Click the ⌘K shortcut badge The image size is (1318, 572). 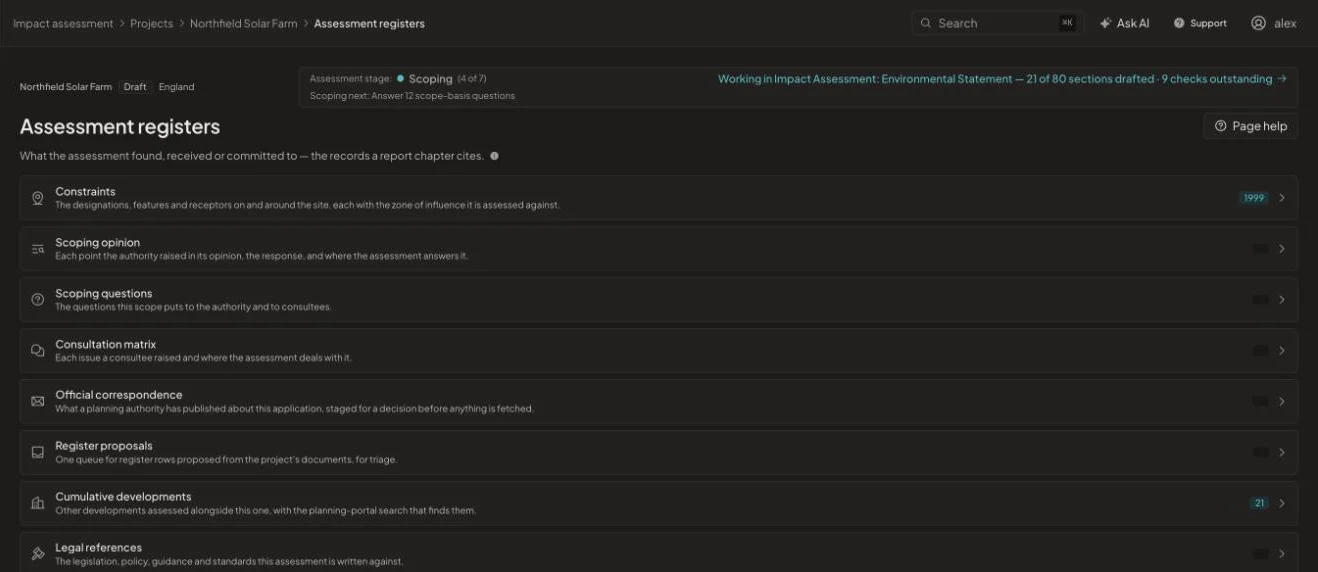pos(1067,23)
